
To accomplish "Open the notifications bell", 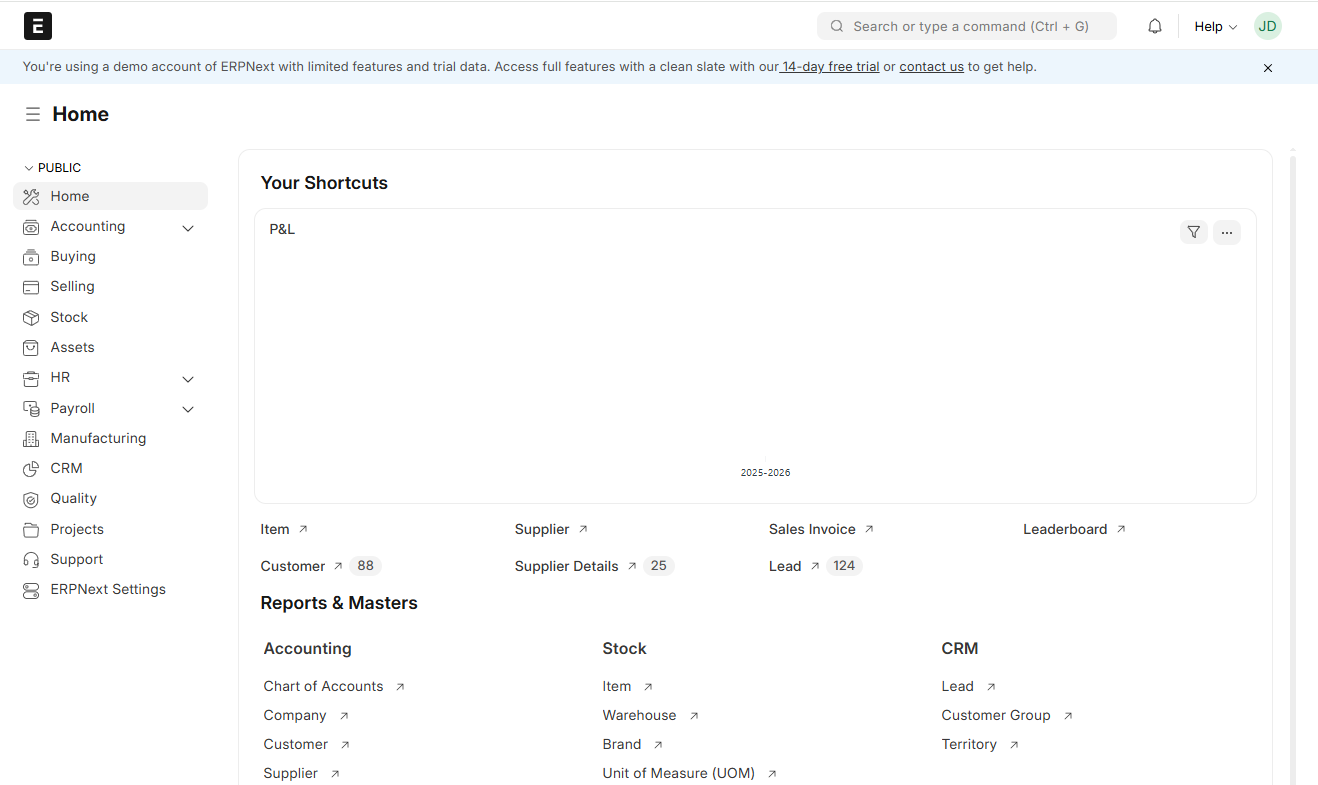I will 1155,26.
